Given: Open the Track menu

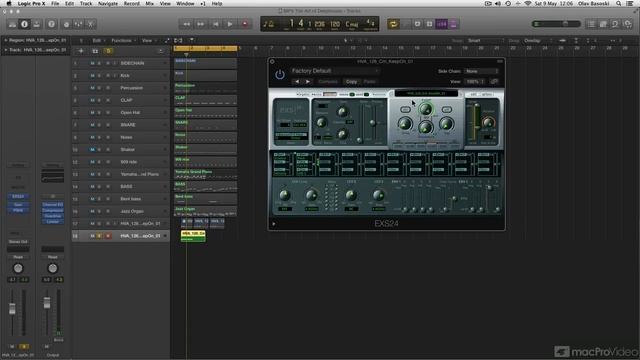Looking at the screenshot, I should [86, 3].
